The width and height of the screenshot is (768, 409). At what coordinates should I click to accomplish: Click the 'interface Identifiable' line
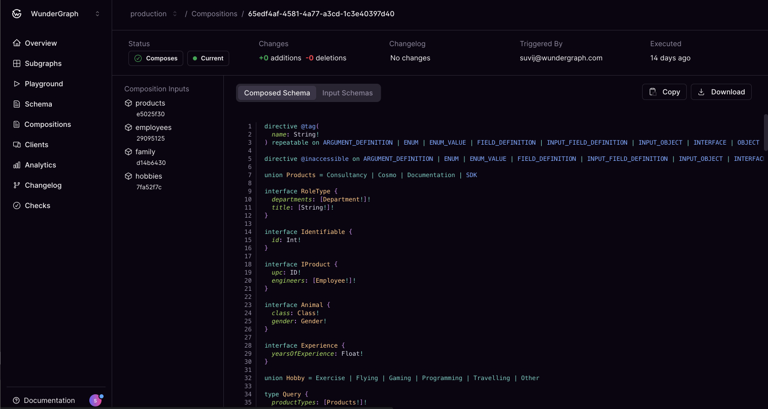309,232
